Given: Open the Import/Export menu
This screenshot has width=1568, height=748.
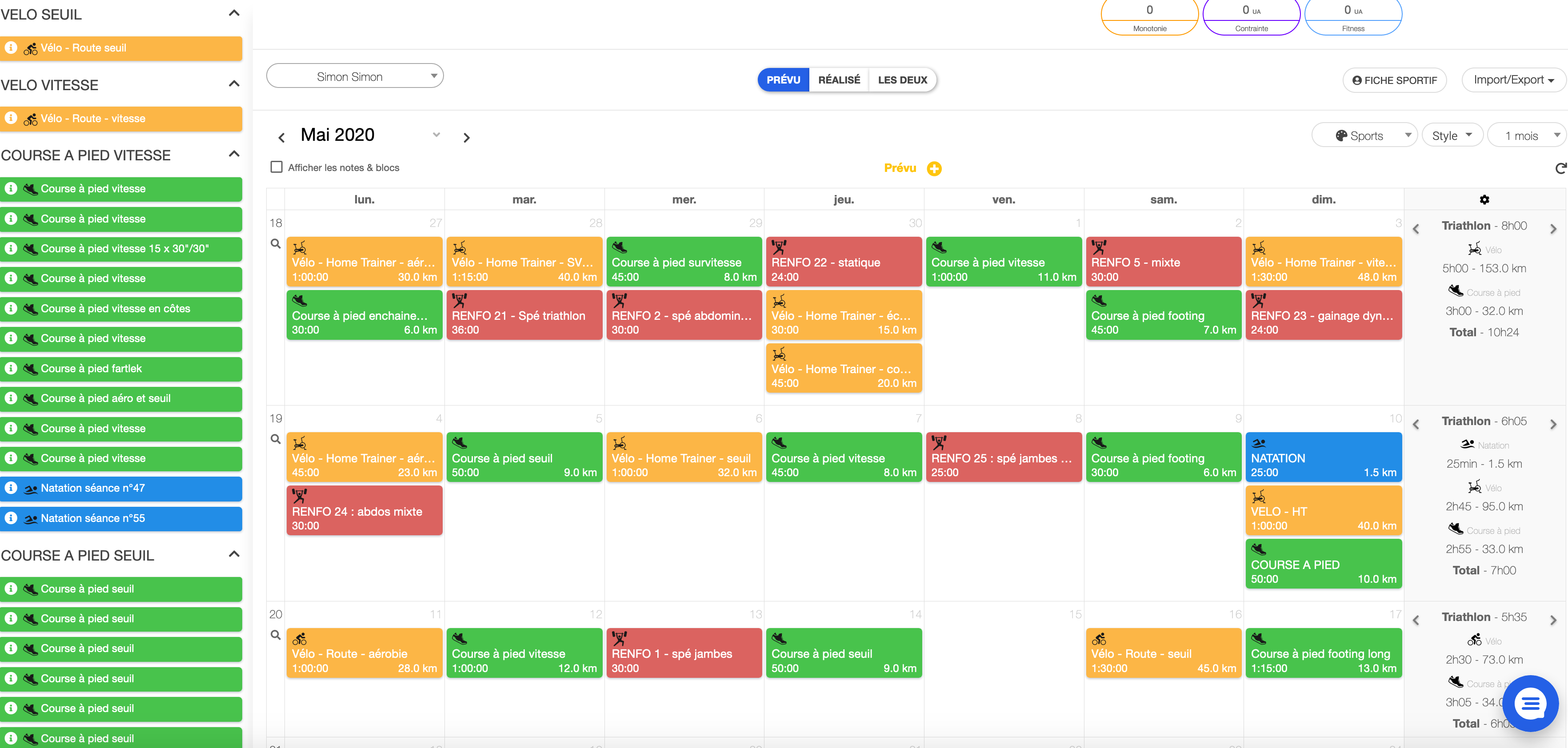Looking at the screenshot, I should tap(1513, 80).
